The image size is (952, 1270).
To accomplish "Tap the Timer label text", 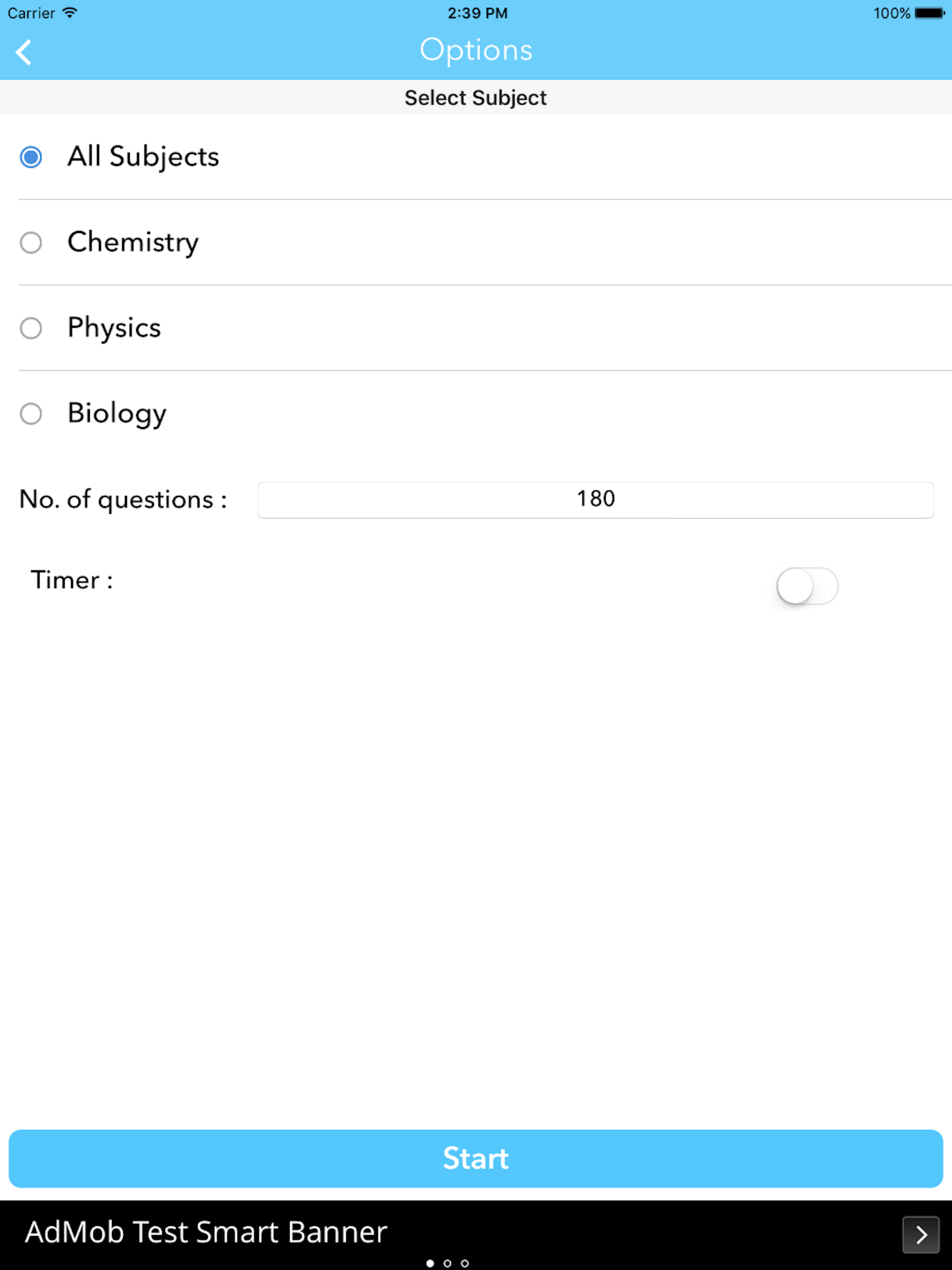I will [x=72, y=580].
